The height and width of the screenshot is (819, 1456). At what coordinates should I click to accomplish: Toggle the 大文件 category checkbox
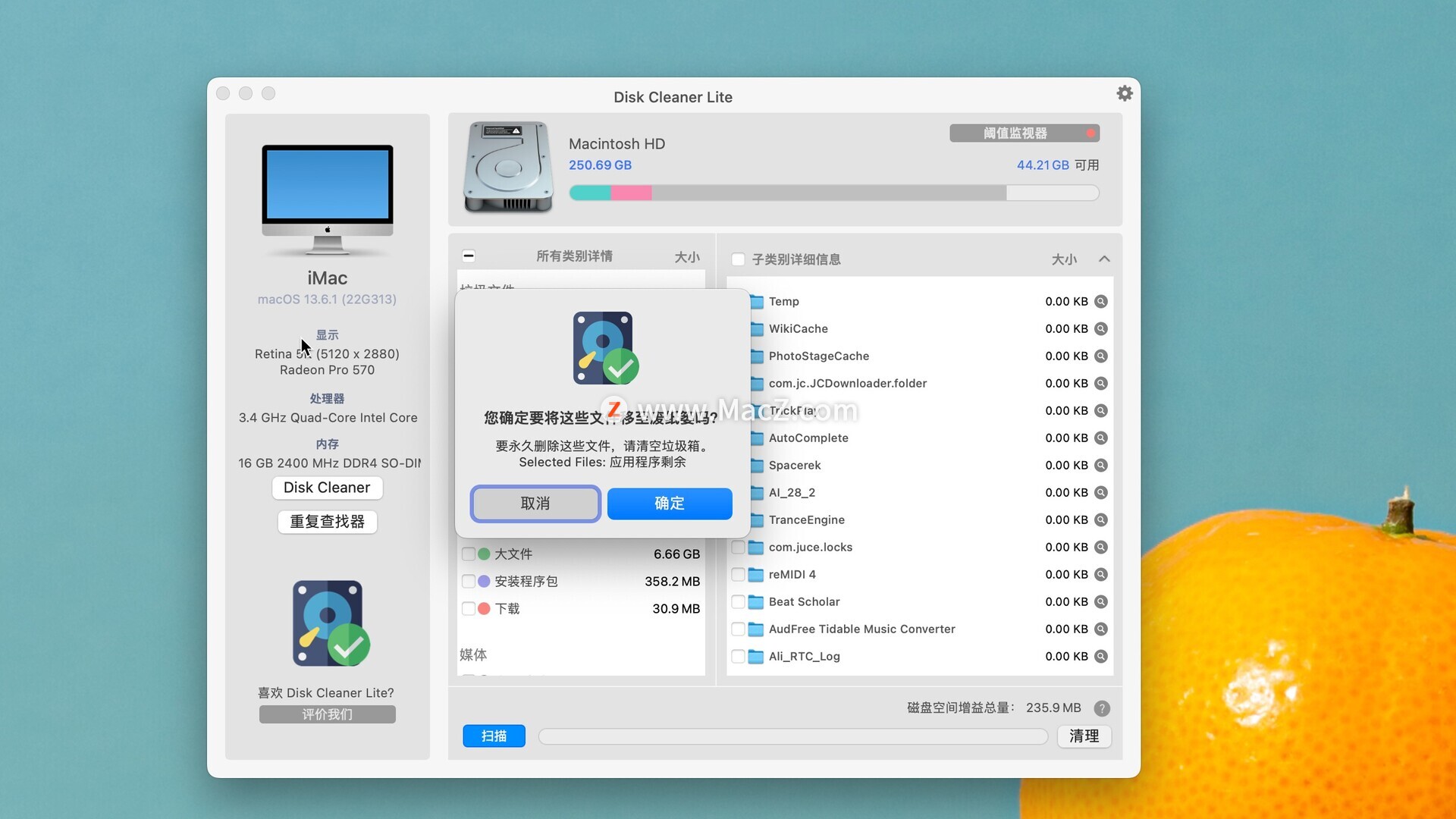[469, 554]
